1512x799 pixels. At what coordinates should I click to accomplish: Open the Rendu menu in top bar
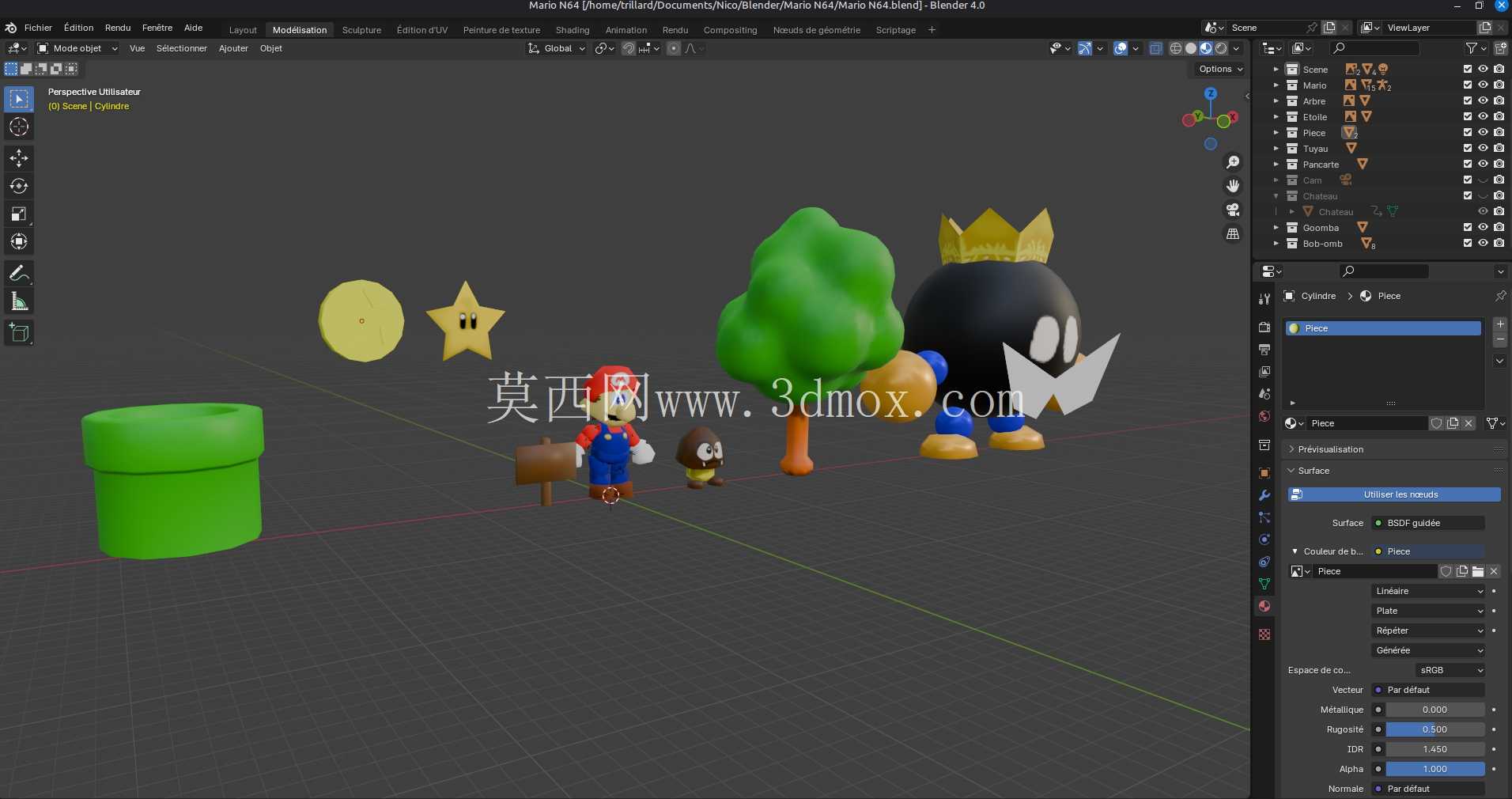click(118, 28)
